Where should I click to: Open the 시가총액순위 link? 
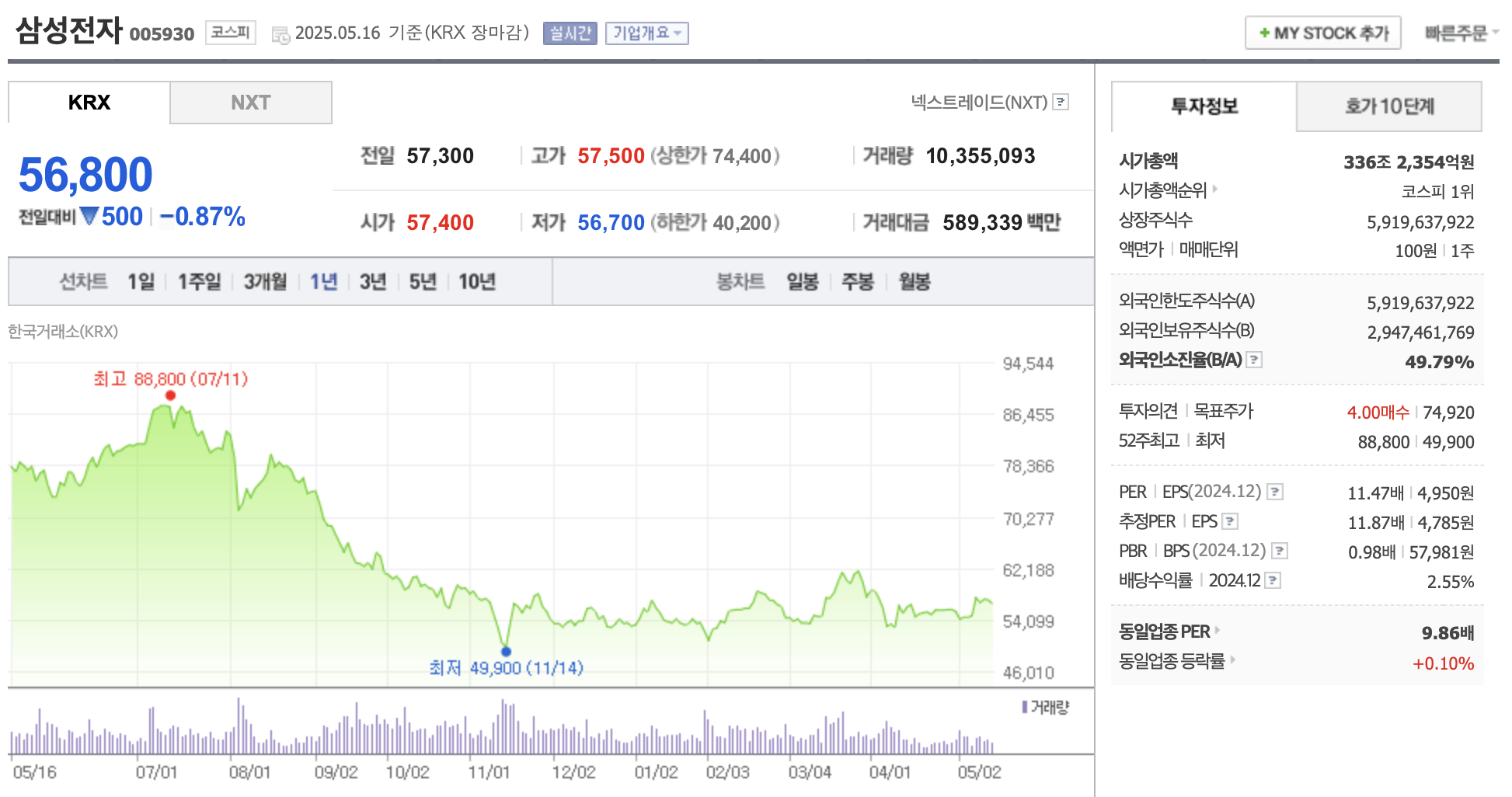pyautogui.click(x=1162, y=190)
